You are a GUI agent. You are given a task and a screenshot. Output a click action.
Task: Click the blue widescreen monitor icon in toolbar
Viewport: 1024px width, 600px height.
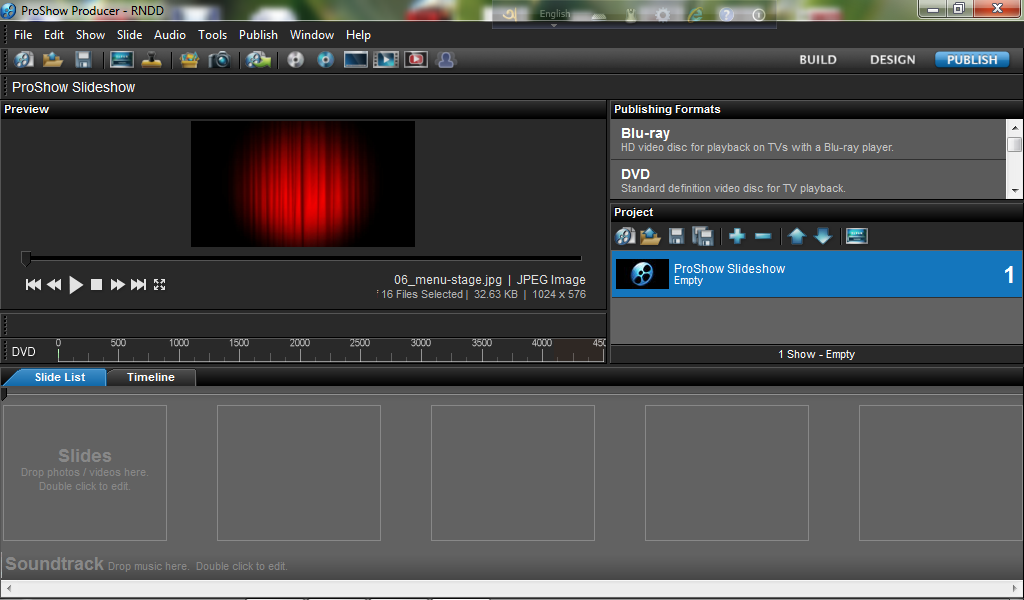(355, 60)
